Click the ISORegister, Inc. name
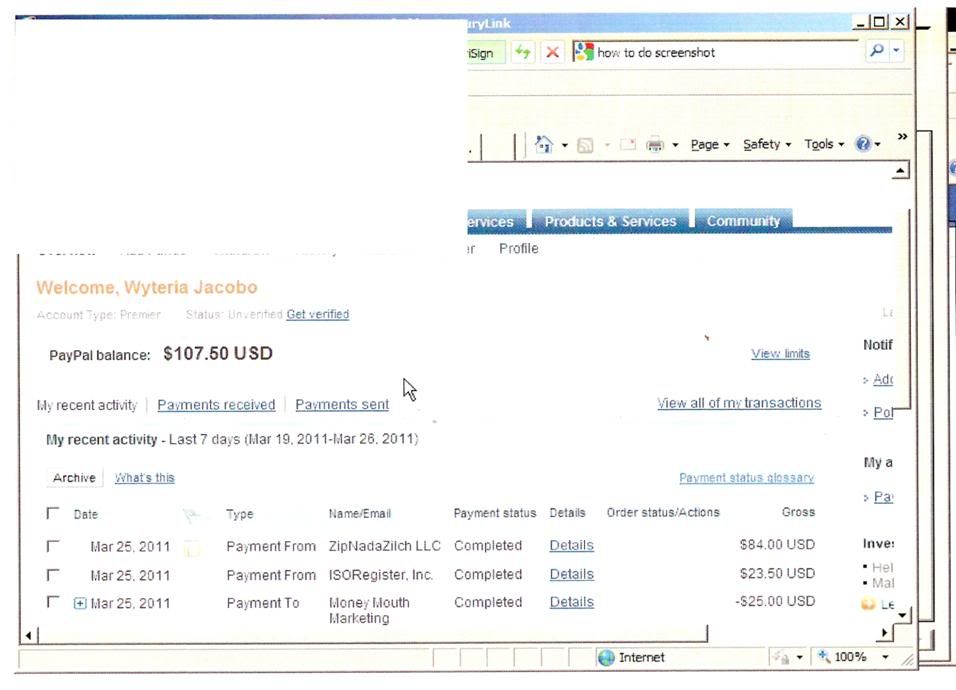Screen dimensions: 956x690 [380, 575]
